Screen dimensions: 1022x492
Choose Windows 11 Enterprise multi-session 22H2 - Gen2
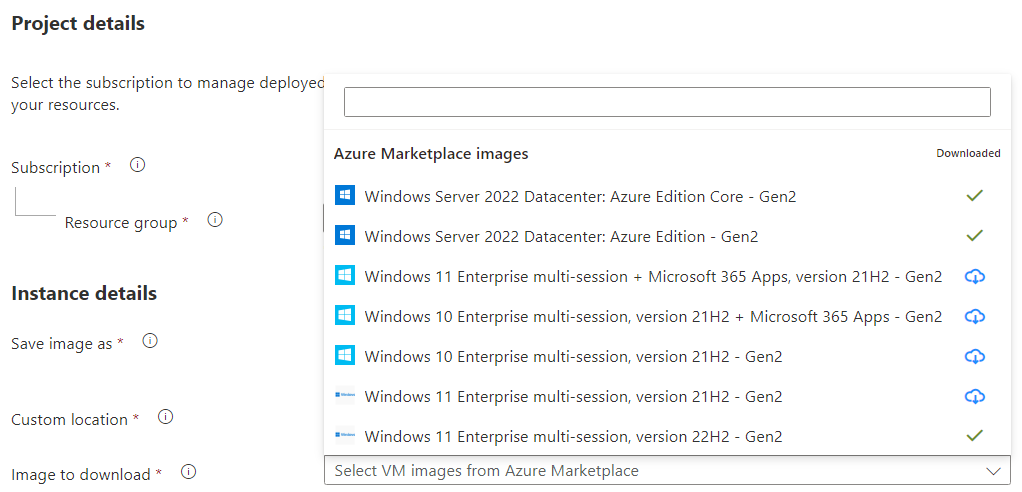(x=573, y=437)
